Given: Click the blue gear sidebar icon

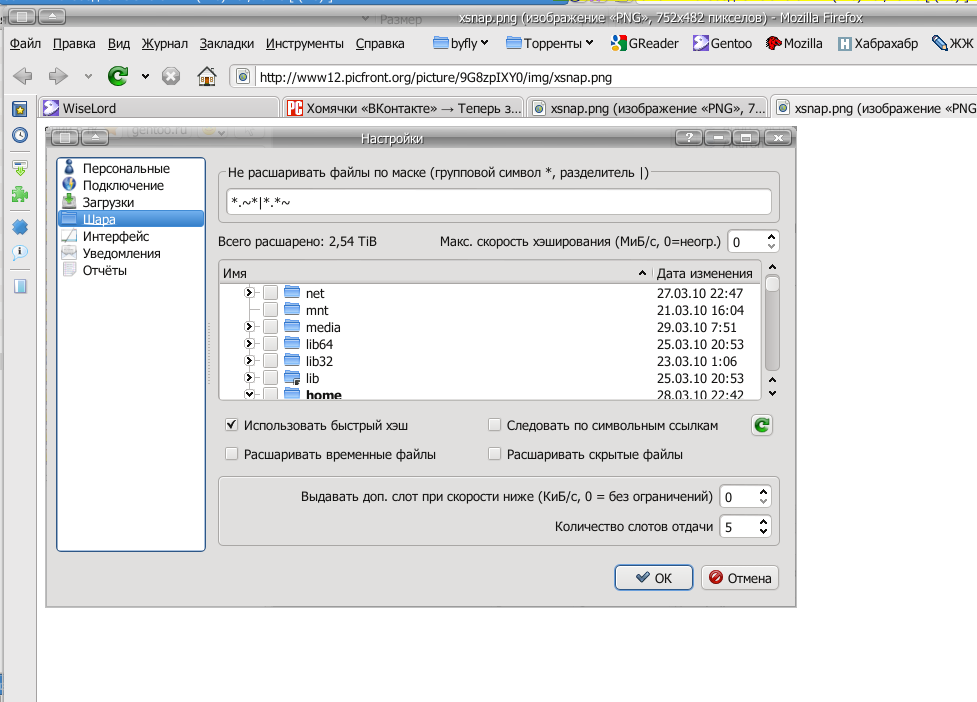Looking at the screenshot, I should tap(20, 227).
